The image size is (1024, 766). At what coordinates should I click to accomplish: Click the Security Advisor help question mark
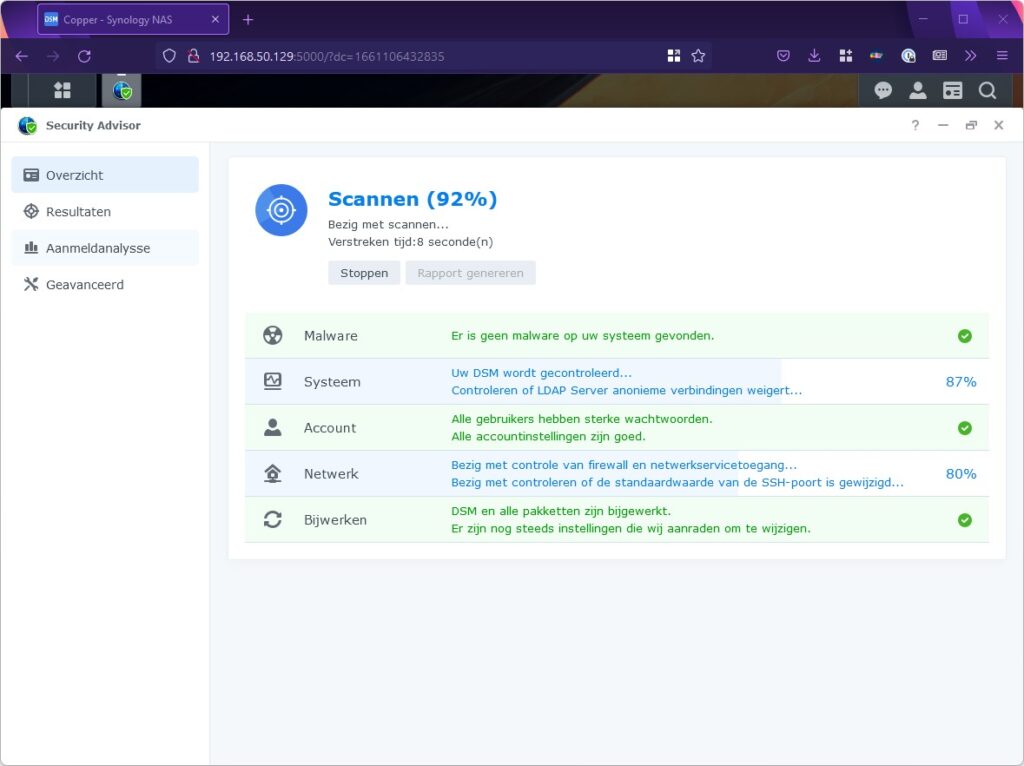[x=915, y=125]
